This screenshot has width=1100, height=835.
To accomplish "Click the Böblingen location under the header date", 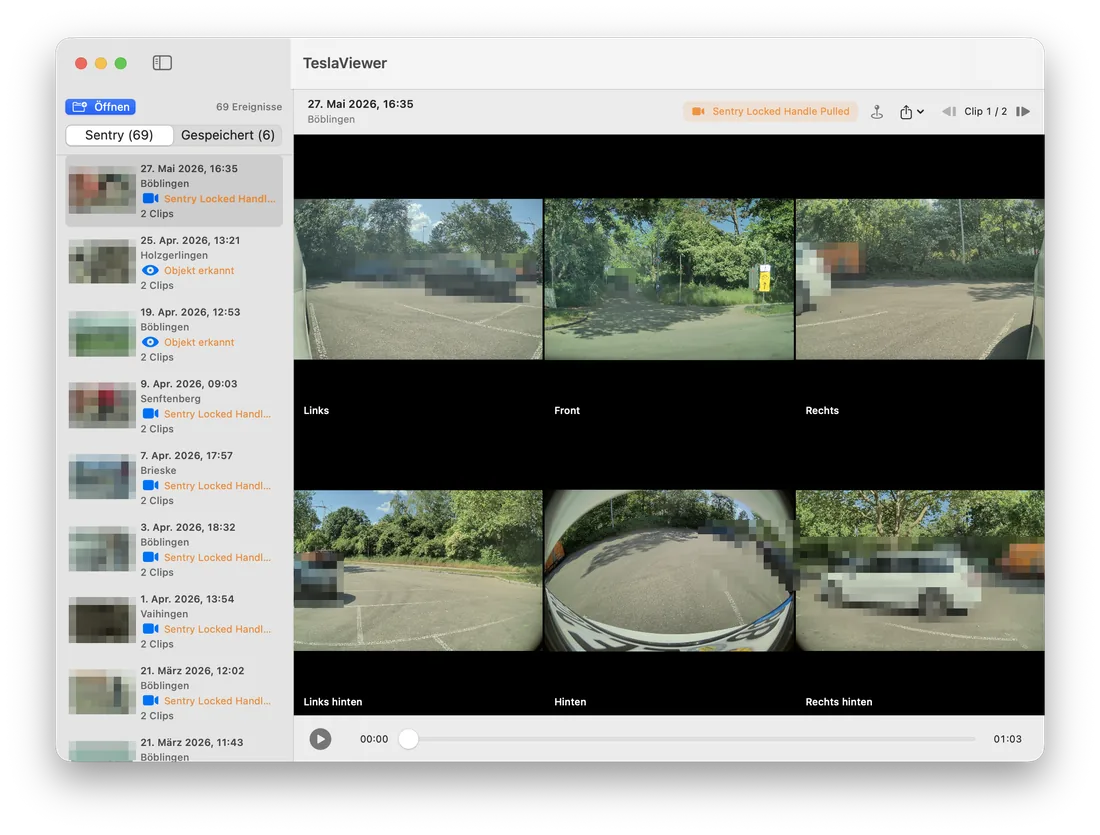I will 331,119.
